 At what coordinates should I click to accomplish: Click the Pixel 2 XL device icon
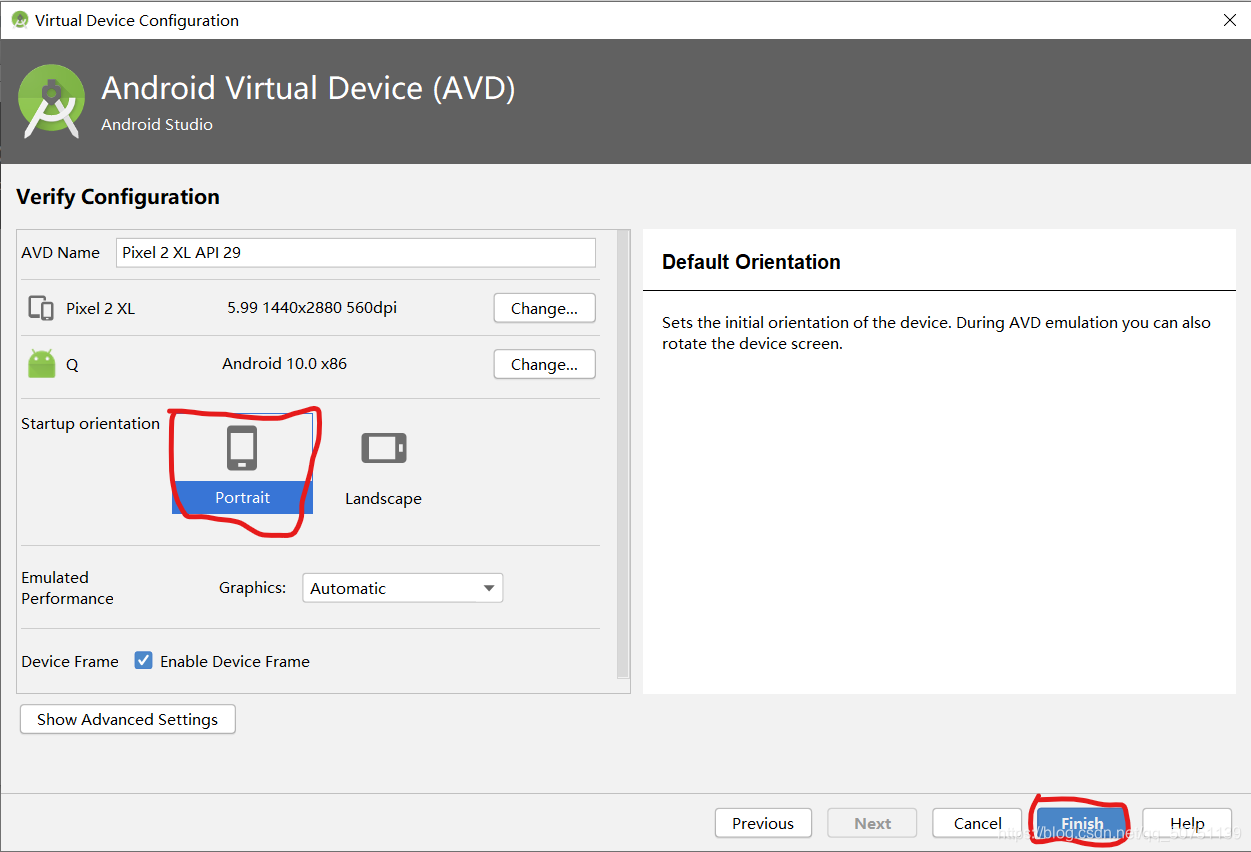click(41, 308)
